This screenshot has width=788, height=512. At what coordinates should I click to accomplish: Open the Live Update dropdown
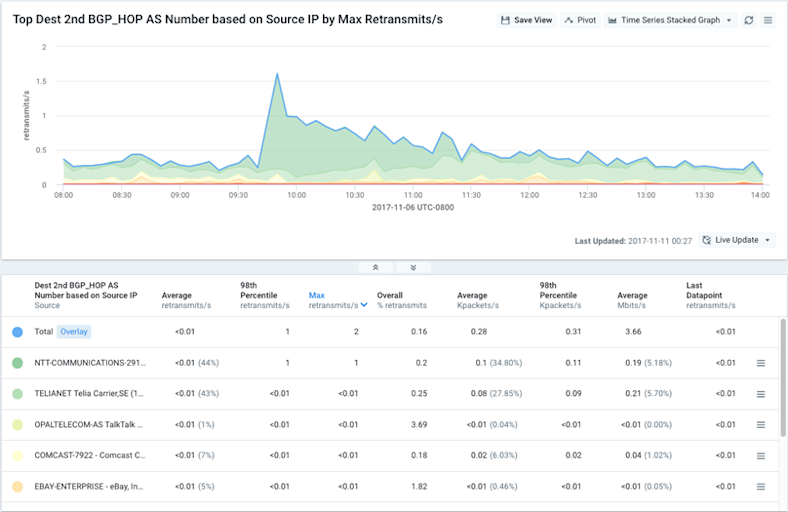coord(737,240)
